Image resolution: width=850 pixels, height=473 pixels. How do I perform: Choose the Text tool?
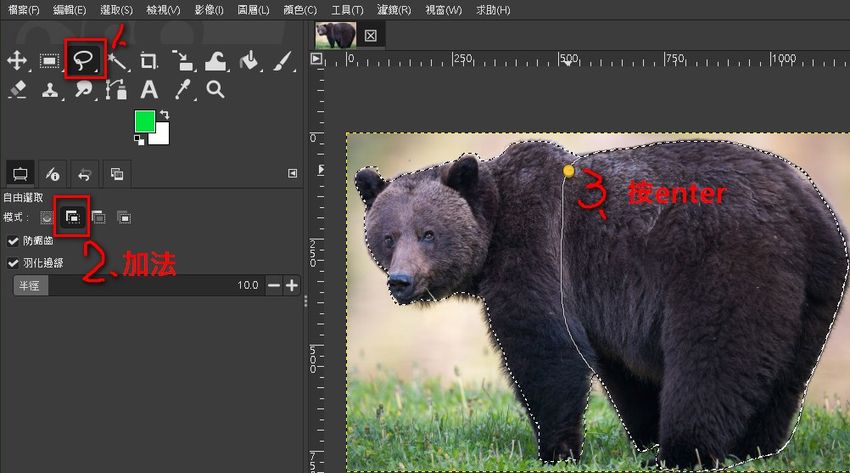coord(149,90)
